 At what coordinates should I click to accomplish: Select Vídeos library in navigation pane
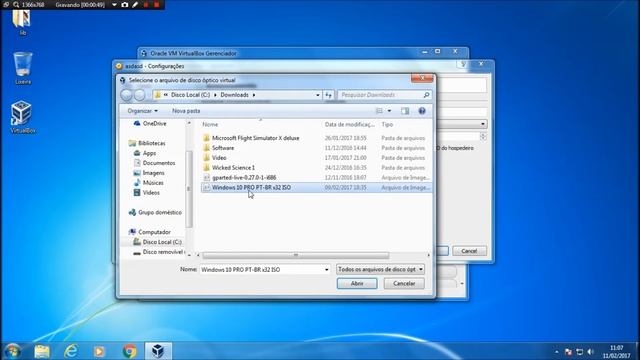pos(147,193)
